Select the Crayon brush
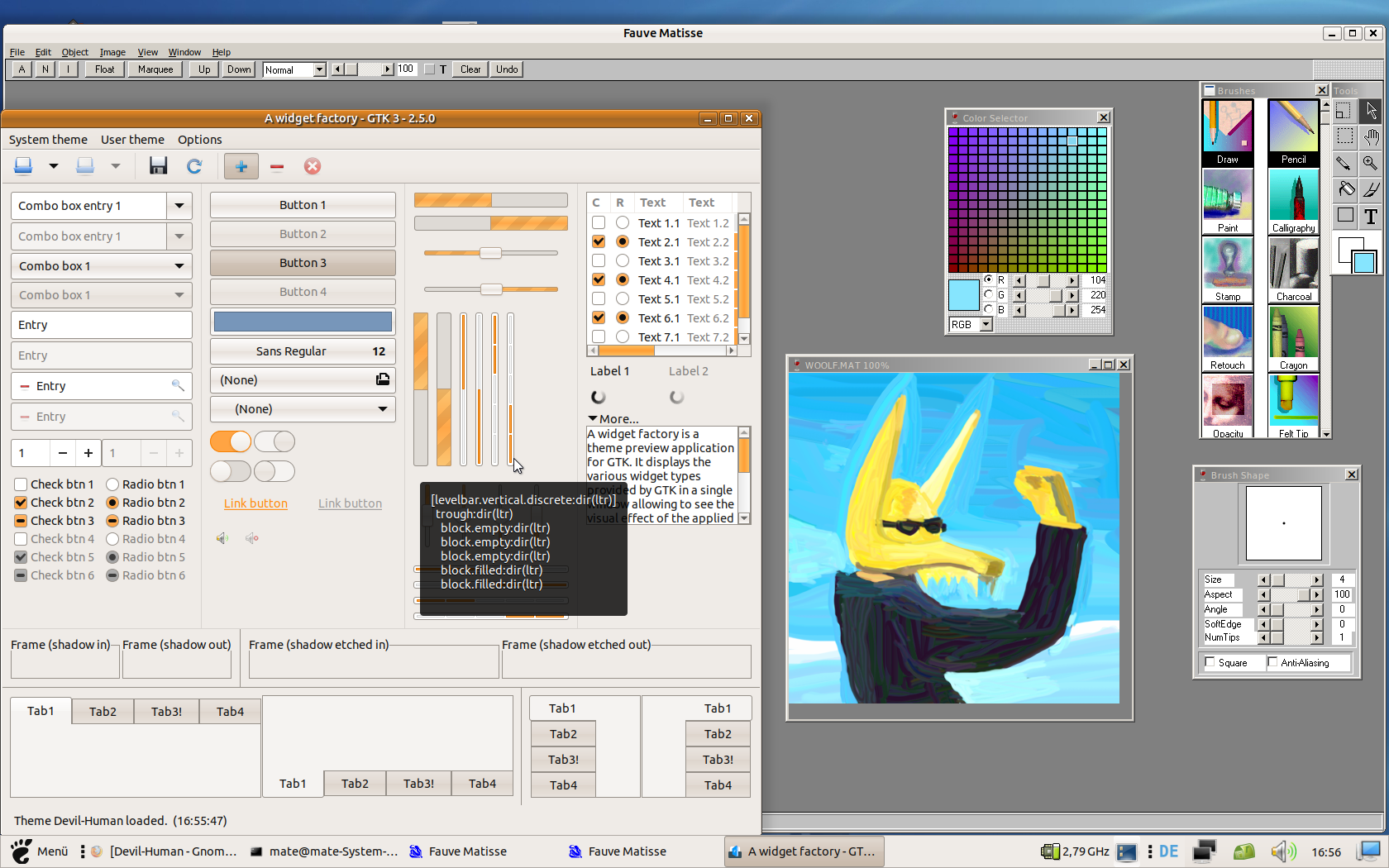 pos(1294,339)
